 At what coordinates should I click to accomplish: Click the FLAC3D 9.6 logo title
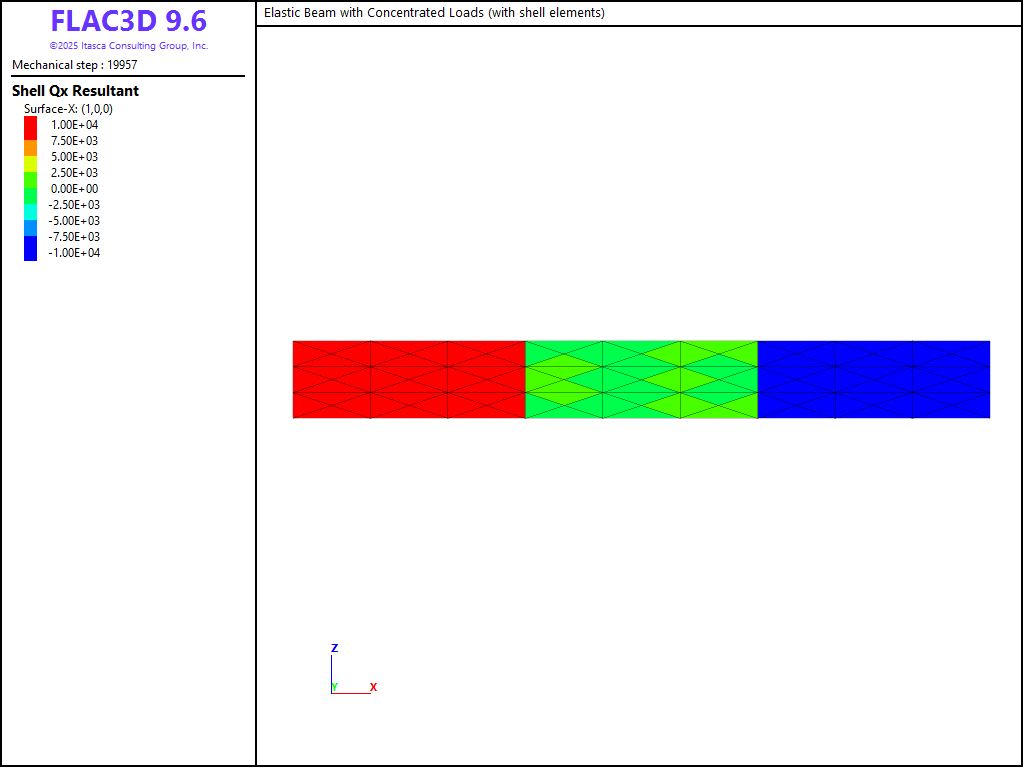click(x=128, y=21)
